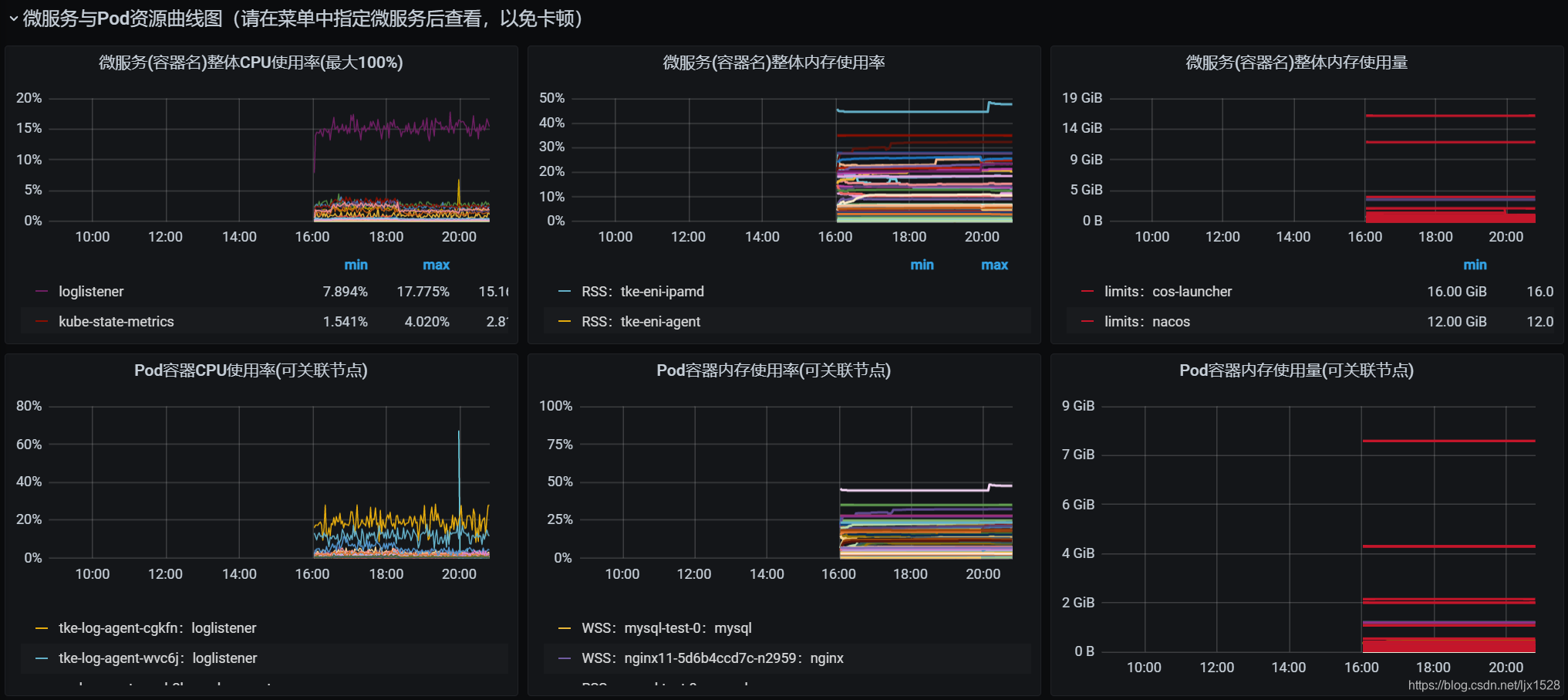Toggle the kube-state-metrics legend series
This screenshot has width=1568, height=700.
point(116,322)
